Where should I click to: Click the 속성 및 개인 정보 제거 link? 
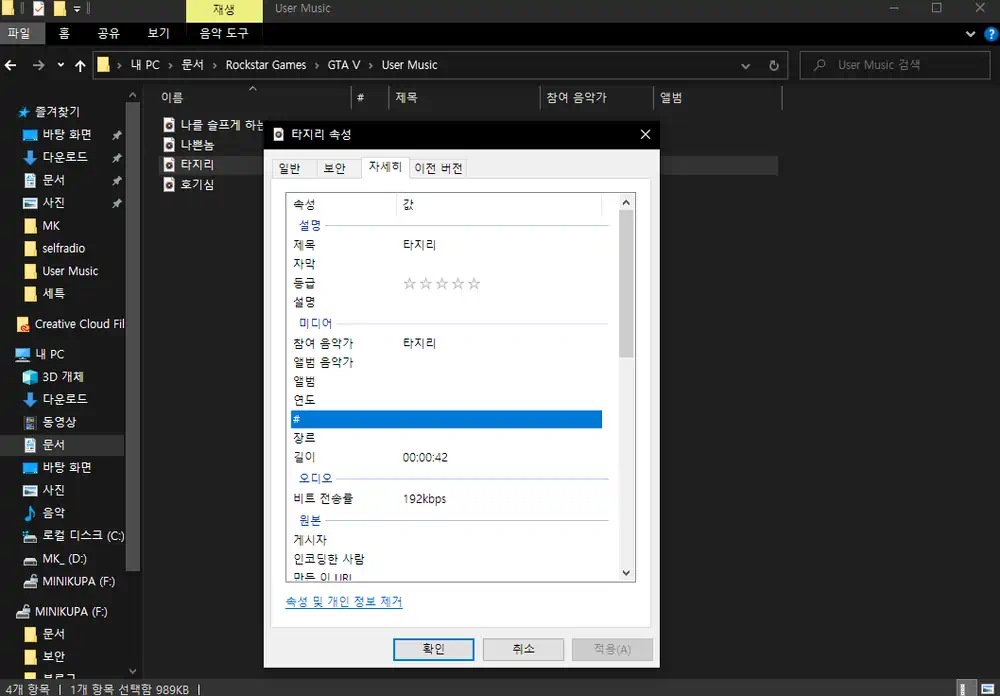pyautogui.click(x=344, y=602)
